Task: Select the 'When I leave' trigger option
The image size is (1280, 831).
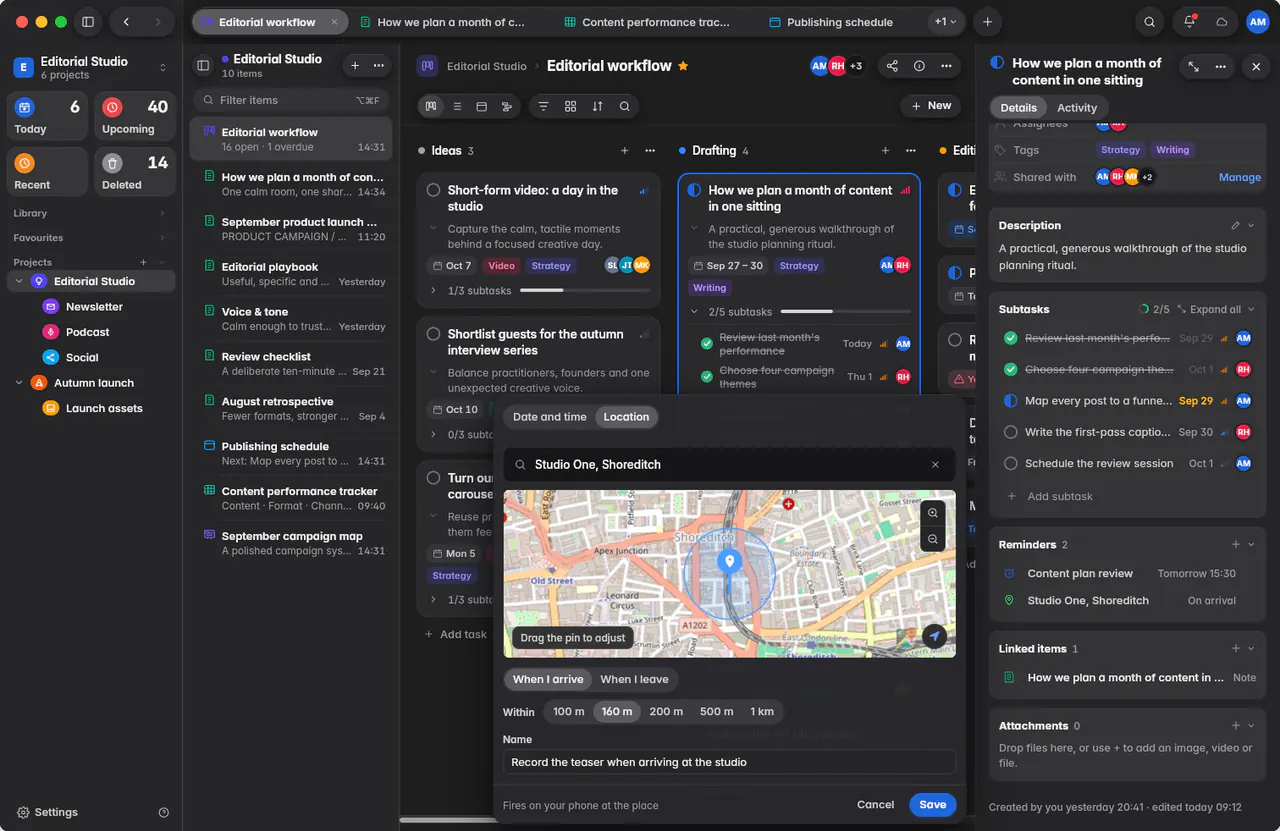Action: [634, 679]
